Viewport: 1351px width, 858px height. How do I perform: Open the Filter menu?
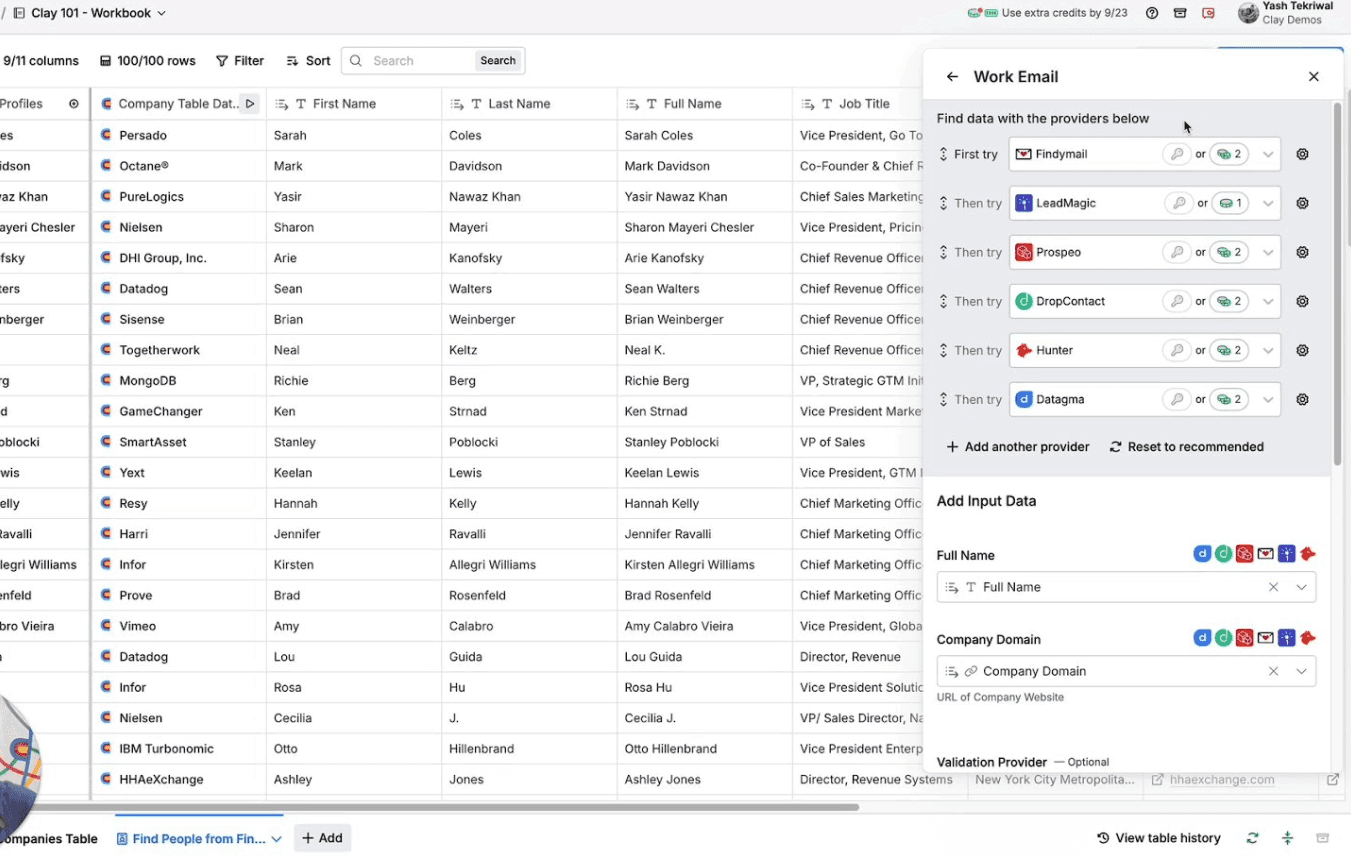[240, 61]
